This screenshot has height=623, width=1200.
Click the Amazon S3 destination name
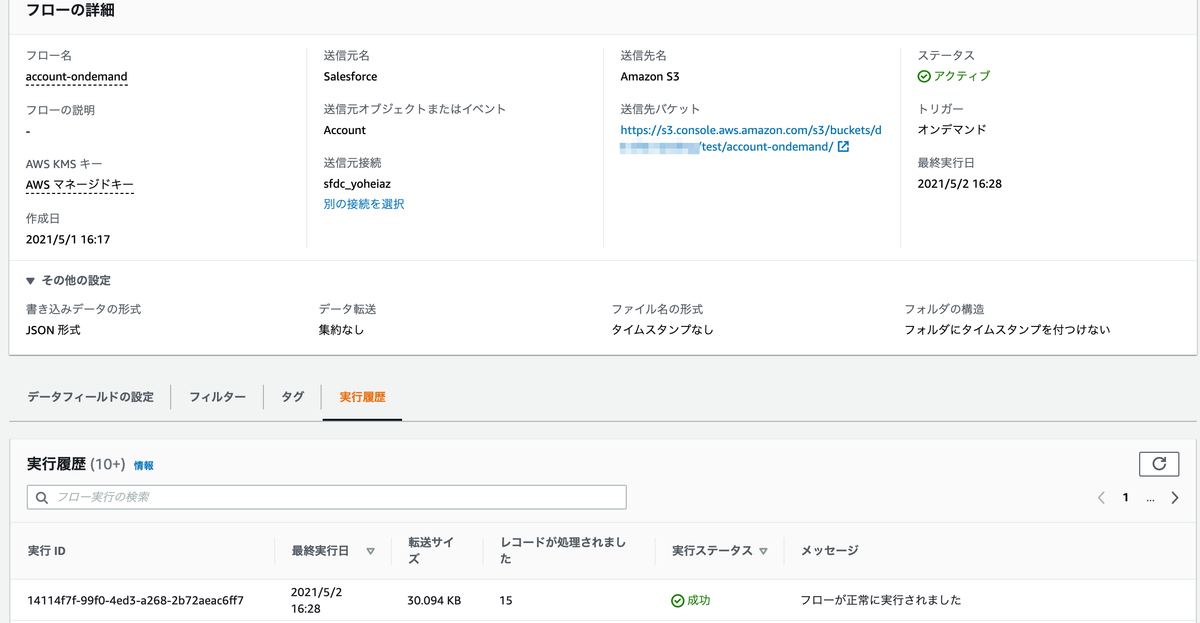[650, 76]
